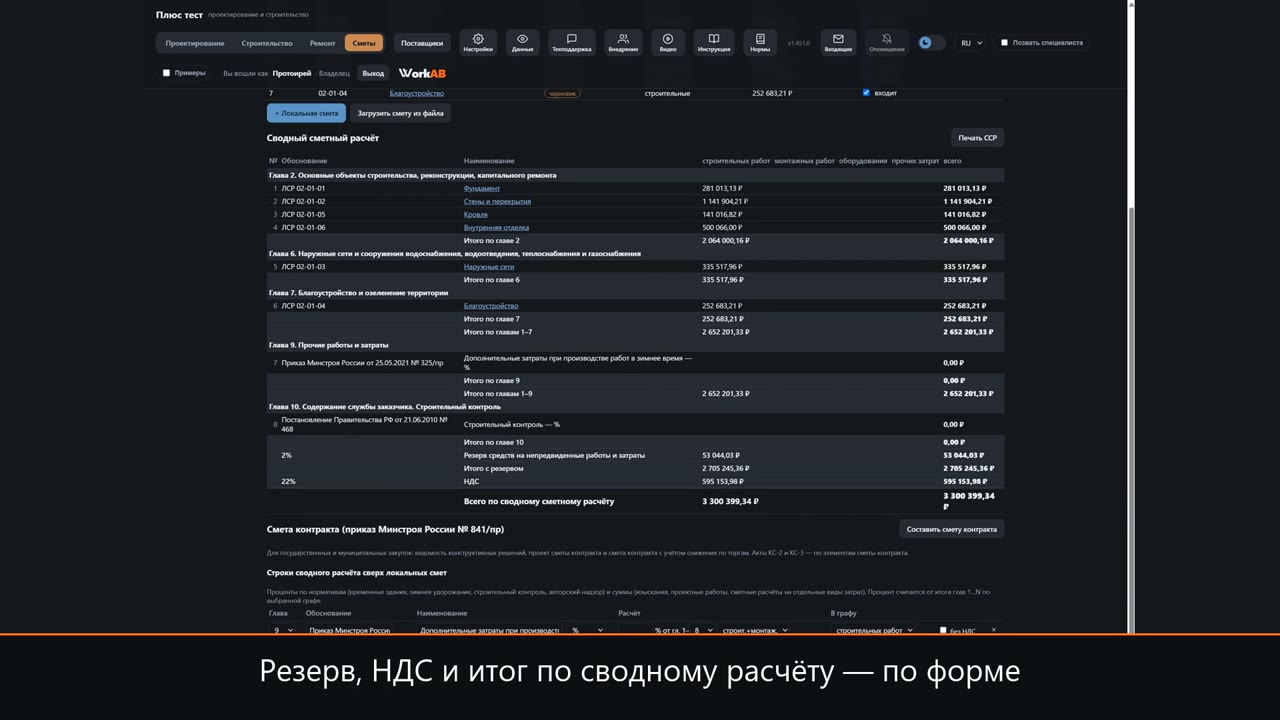Click the Итого по главам 1–7 label
The height and width of the screenshot is (720, 1280).
click(498, 332)
